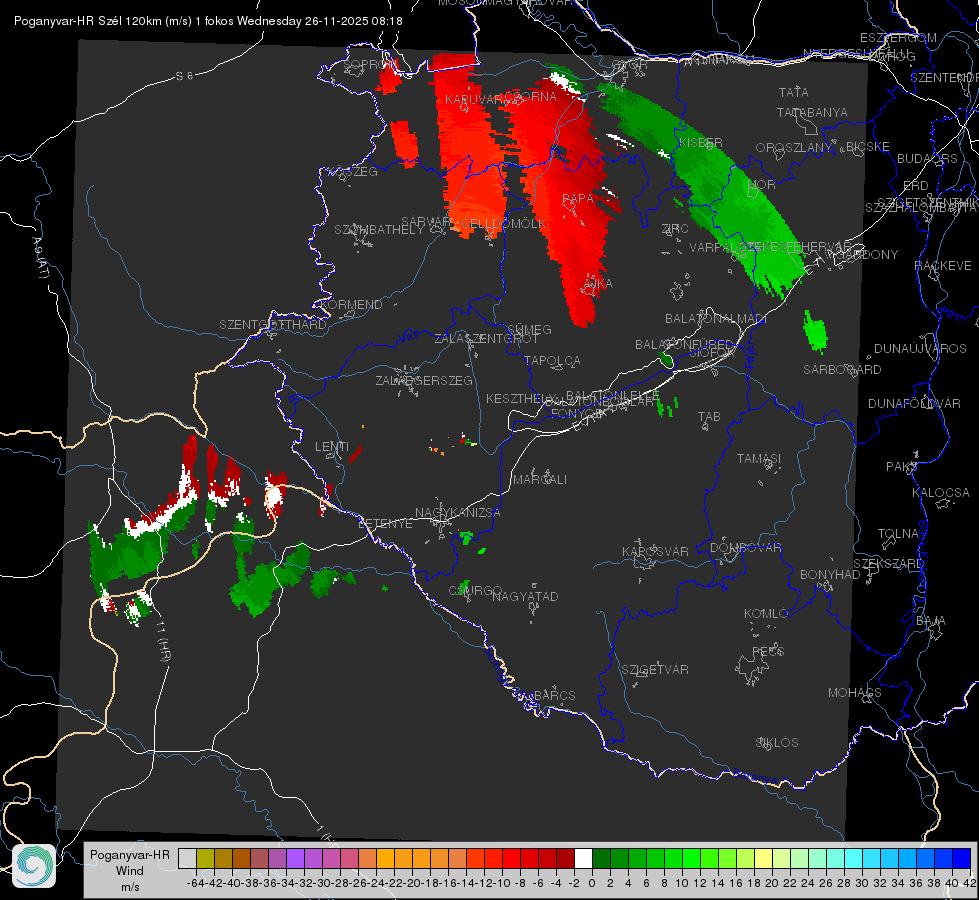Select the ZALASZENTGROT town label
Image resolution: width=979 pixels, height=900 pixels.
(486, 339)
